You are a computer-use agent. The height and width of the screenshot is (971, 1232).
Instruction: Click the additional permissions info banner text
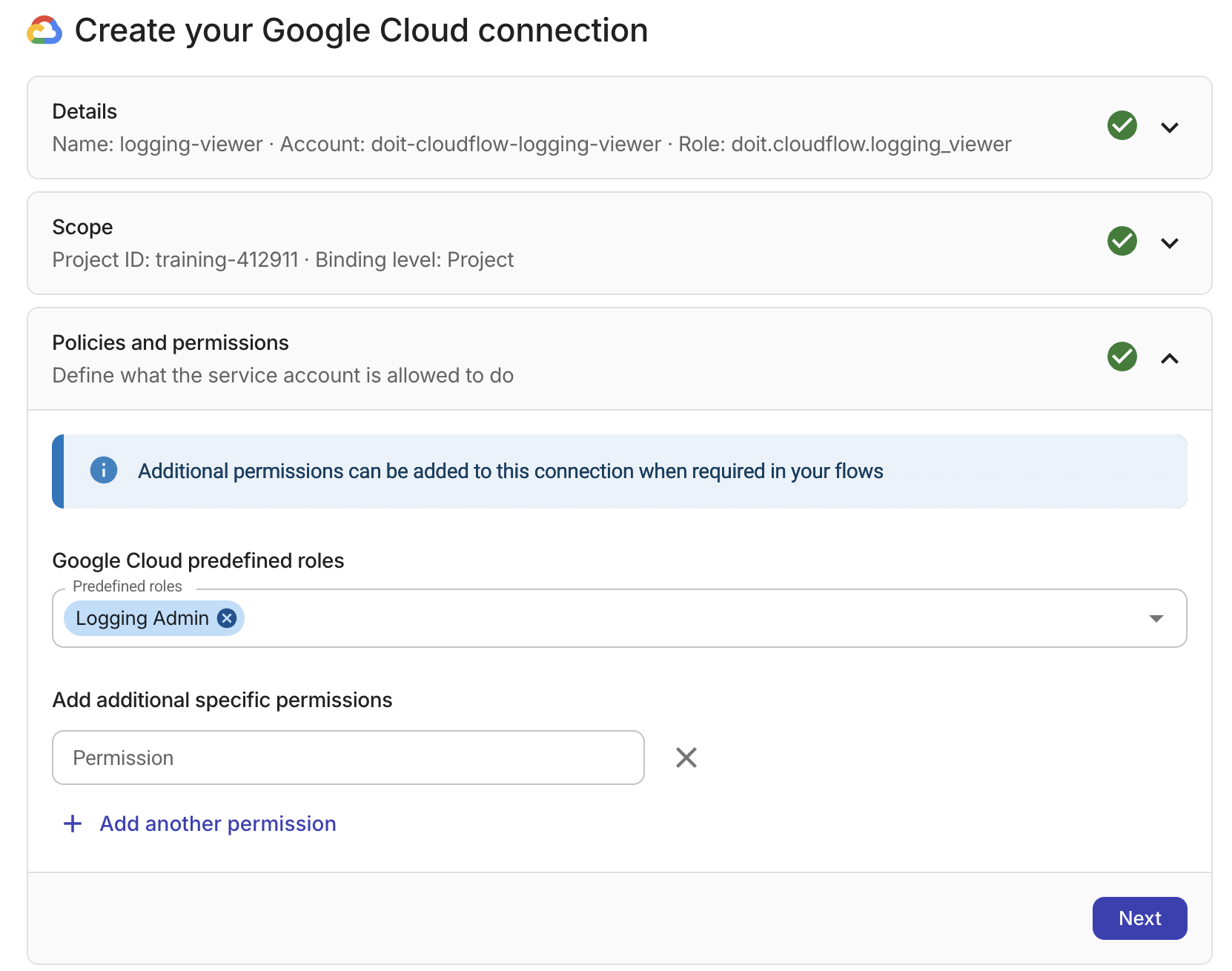point(511,471)
